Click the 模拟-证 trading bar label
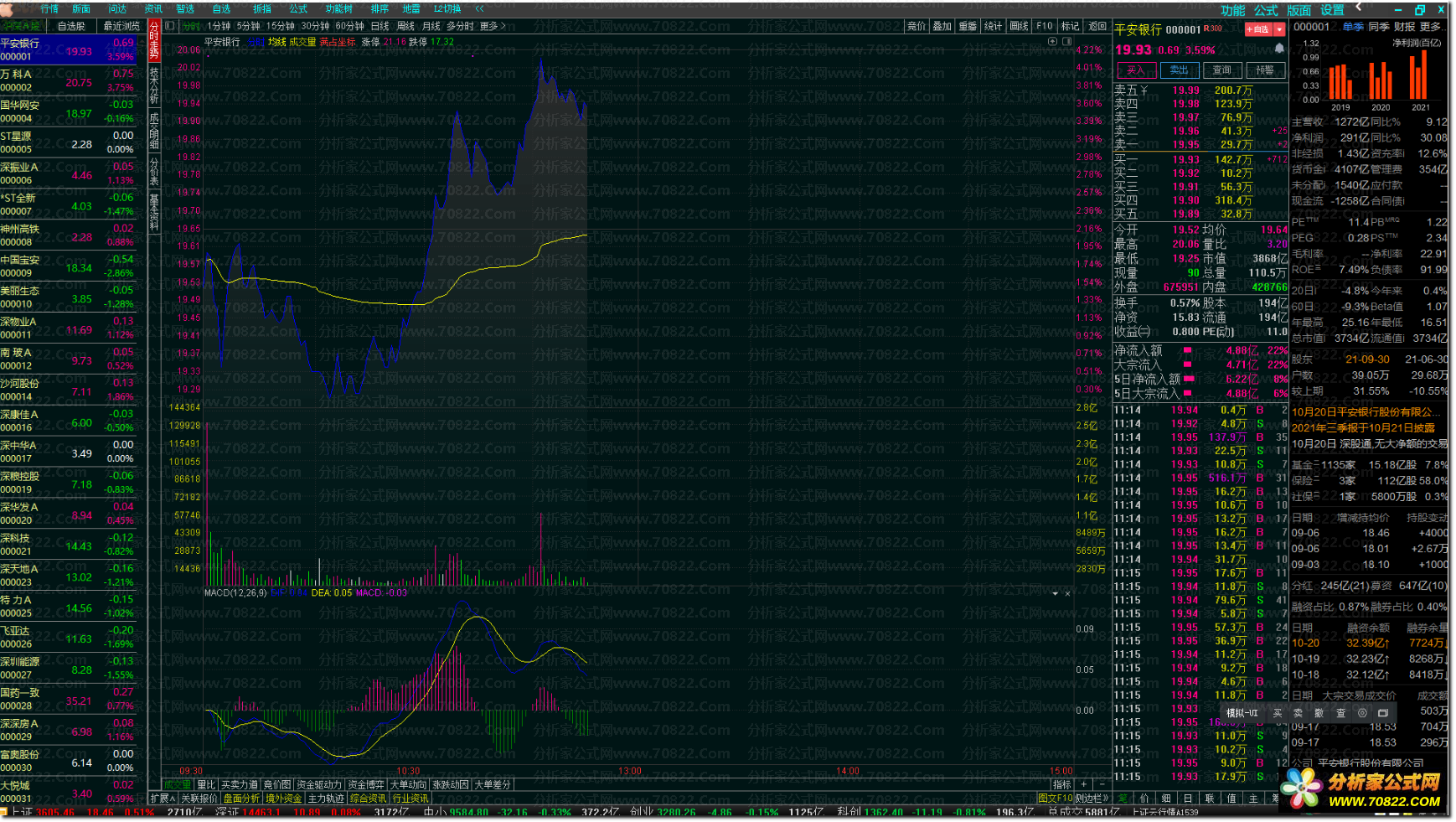The image size is (1456, 822). (1242, 713)
